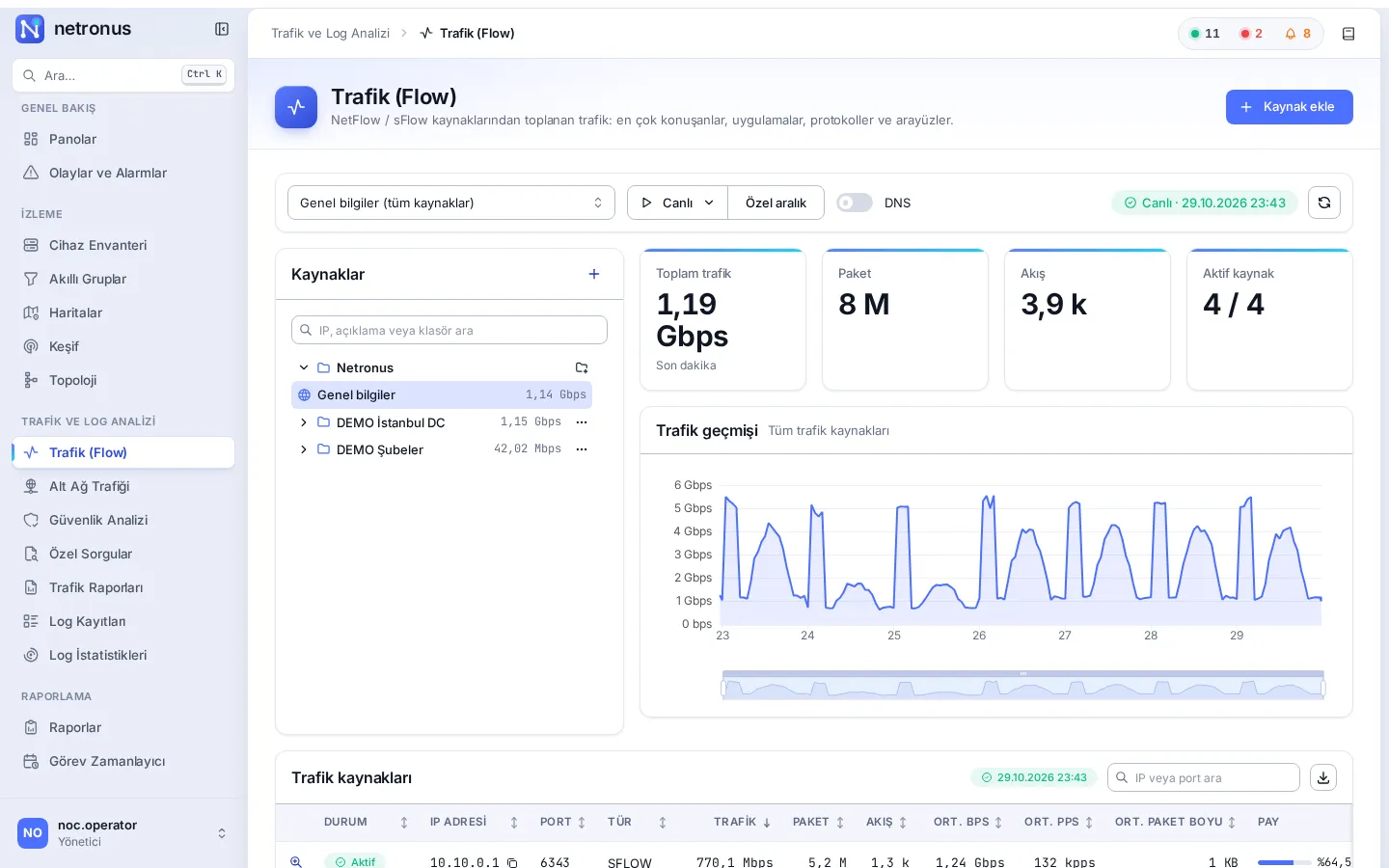
Task: Refresh the traffic data
Action: coord(1324,203)
